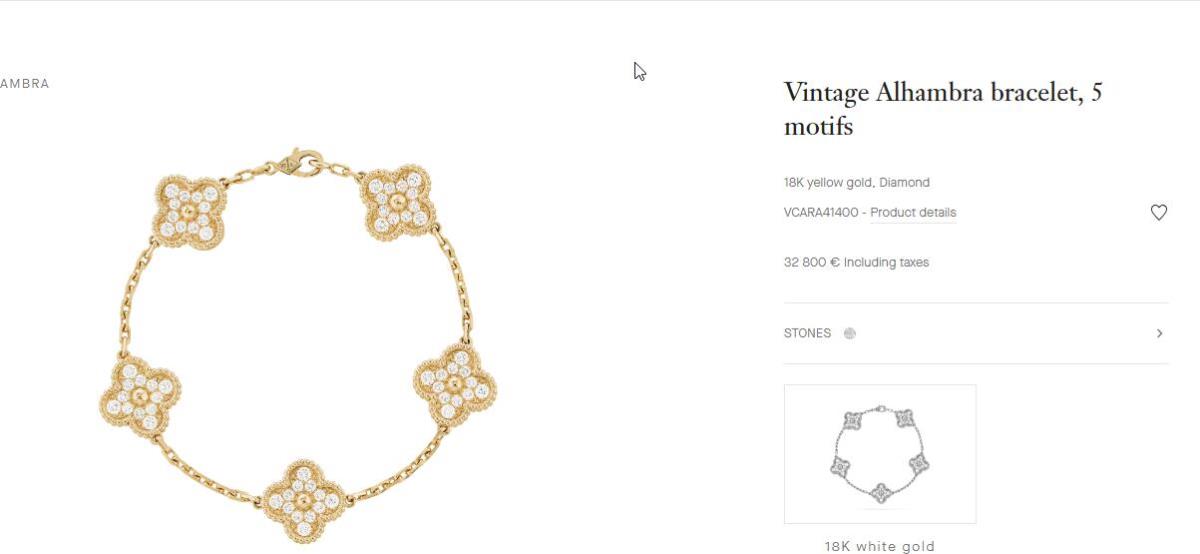Click the top-right clover motif on bracelet

[397, 202]
